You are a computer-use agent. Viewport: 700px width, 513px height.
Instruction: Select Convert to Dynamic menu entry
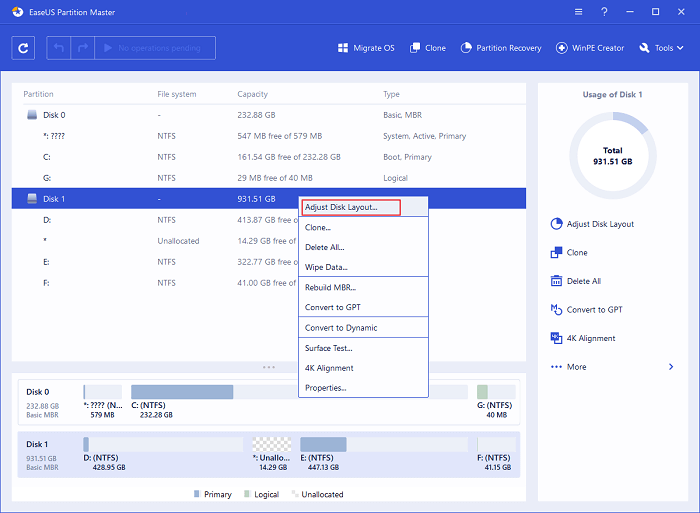pyautogui.click(x=341, y=328)
